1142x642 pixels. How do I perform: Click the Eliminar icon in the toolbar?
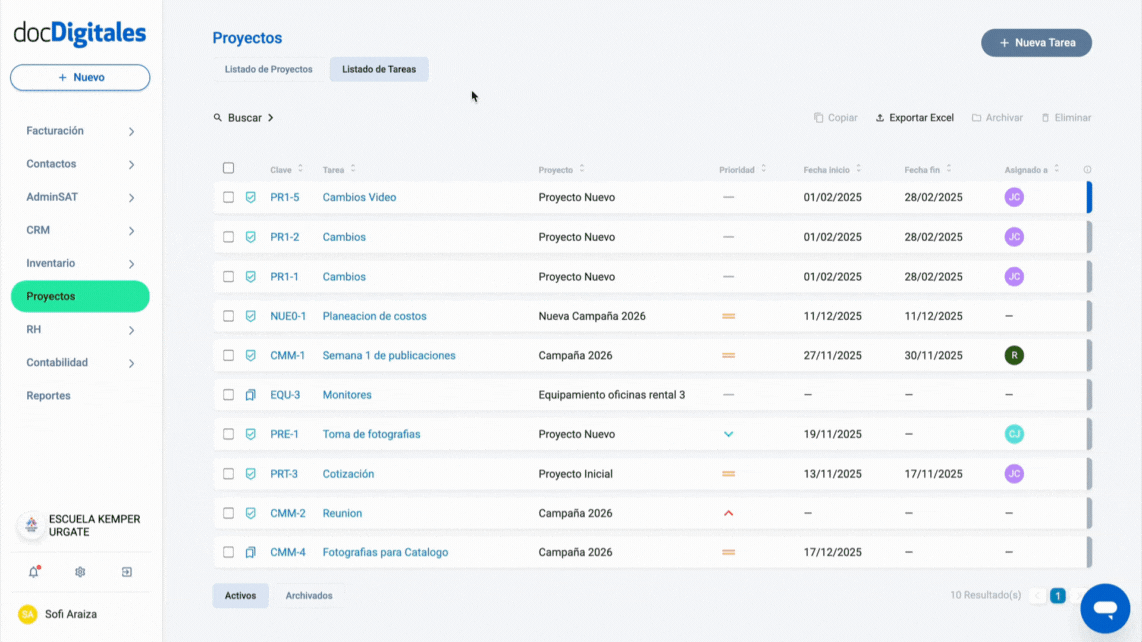[1046, 117]
